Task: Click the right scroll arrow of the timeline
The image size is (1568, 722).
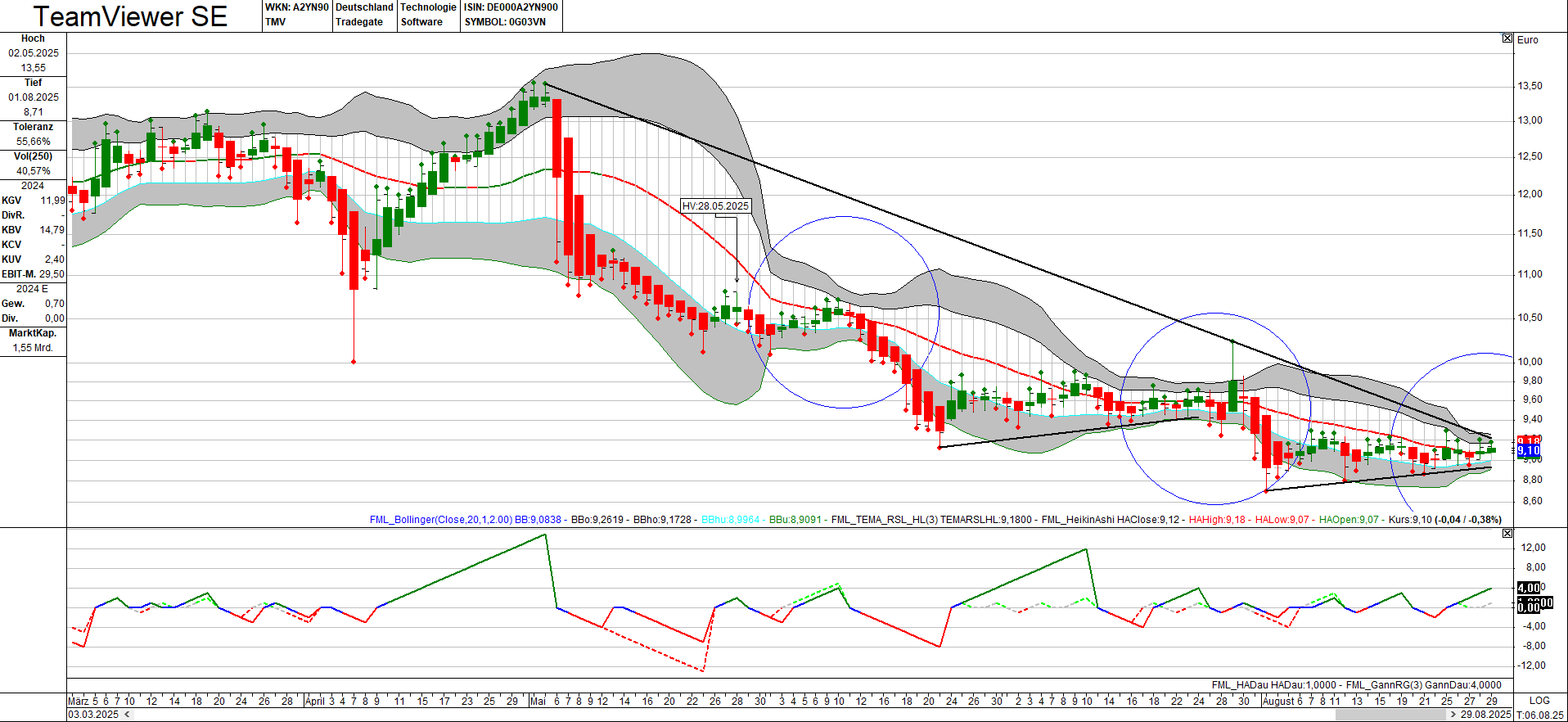Action: coord(1453,715)
